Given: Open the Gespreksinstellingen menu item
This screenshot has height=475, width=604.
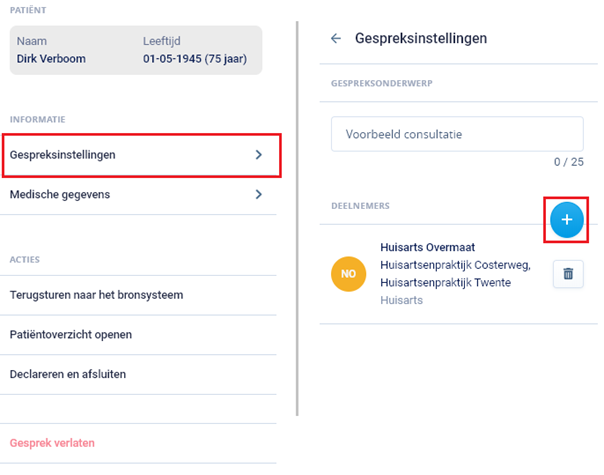Looking at the screenshot, I should pos(141,155).
